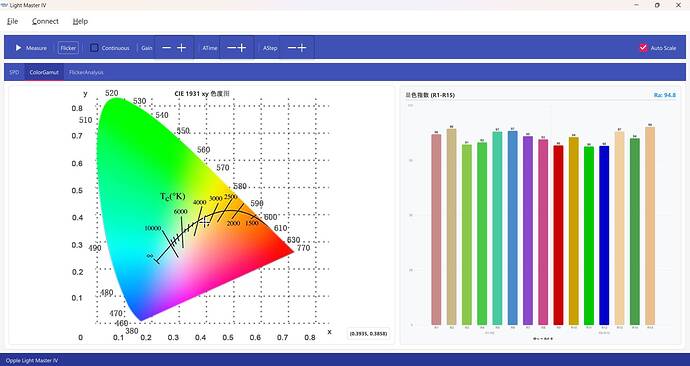Viewport: 690px width, 366px height.
Task: Click the 520 wavelength label
Action: pos(112,93)
